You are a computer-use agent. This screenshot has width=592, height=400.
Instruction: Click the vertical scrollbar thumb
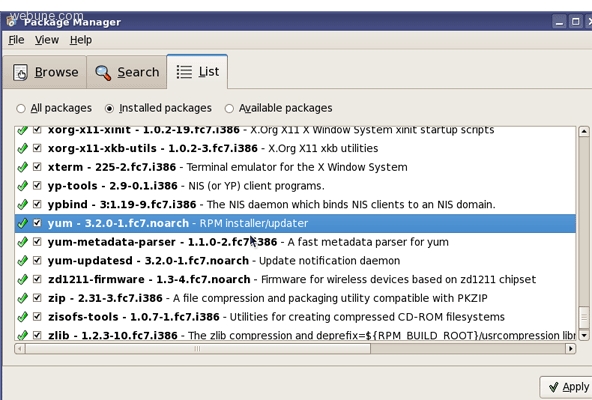[584, 318]
